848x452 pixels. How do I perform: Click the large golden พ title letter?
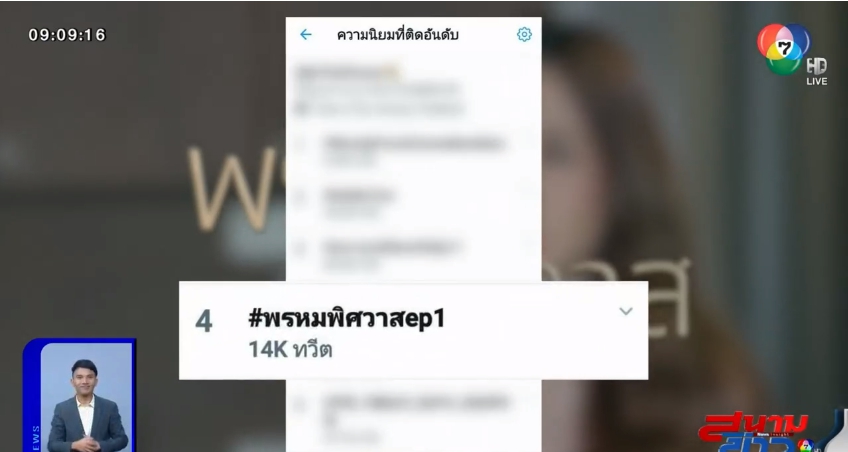coord(233,188)
